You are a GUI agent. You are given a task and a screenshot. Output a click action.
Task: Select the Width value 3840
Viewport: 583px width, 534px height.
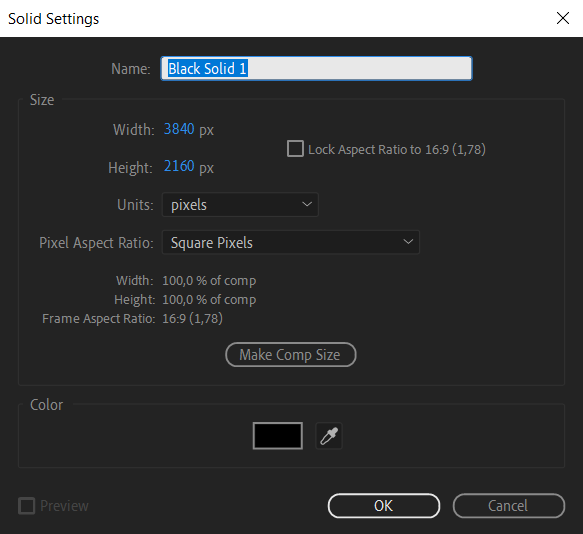(179, 129)
